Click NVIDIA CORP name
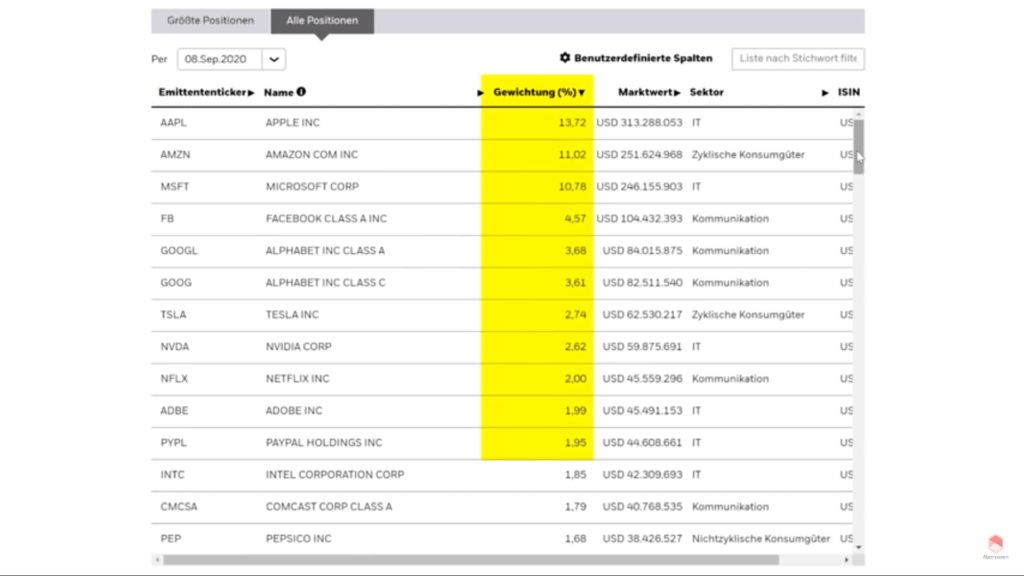This screenshot has height=576, width=1024. (298, 347)
